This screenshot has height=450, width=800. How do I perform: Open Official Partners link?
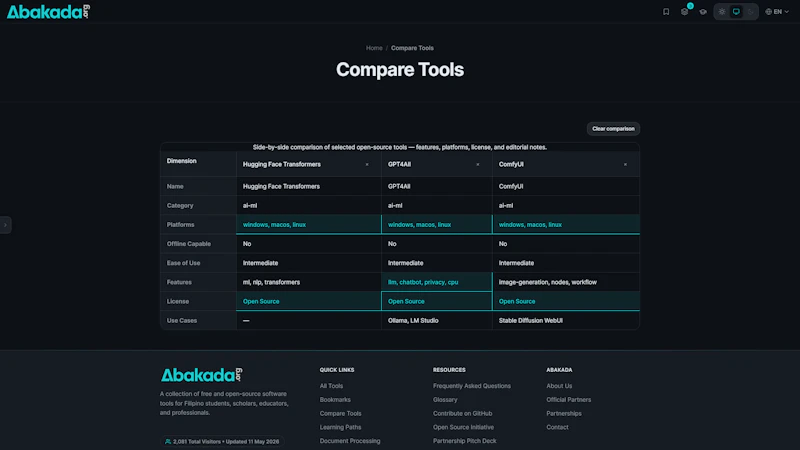(x=568, y=400)
